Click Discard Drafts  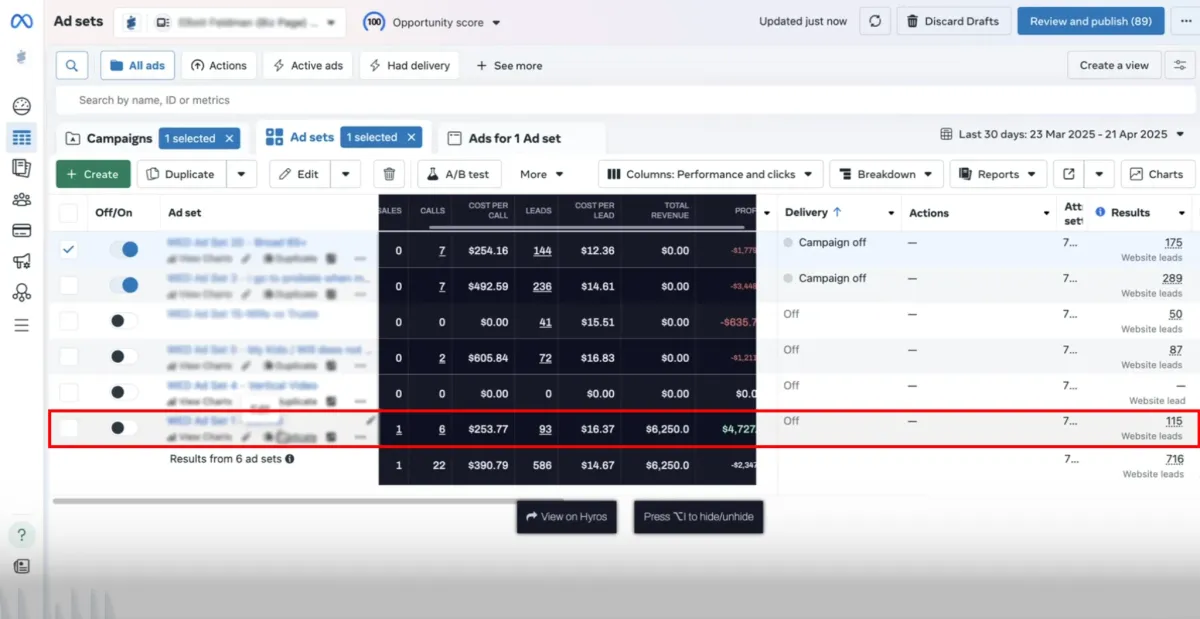(x=953, y=21)
